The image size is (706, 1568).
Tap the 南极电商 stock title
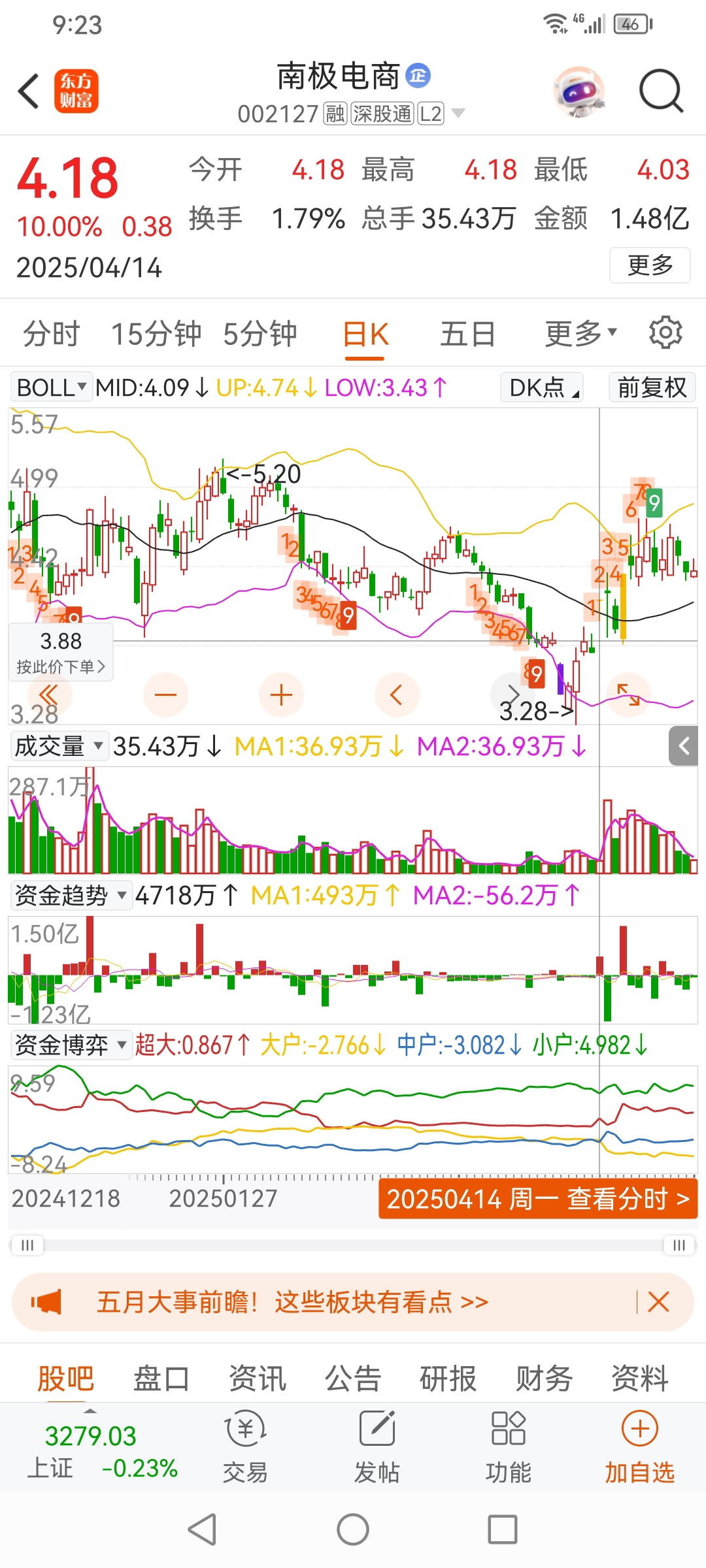[x=338, y=76]
